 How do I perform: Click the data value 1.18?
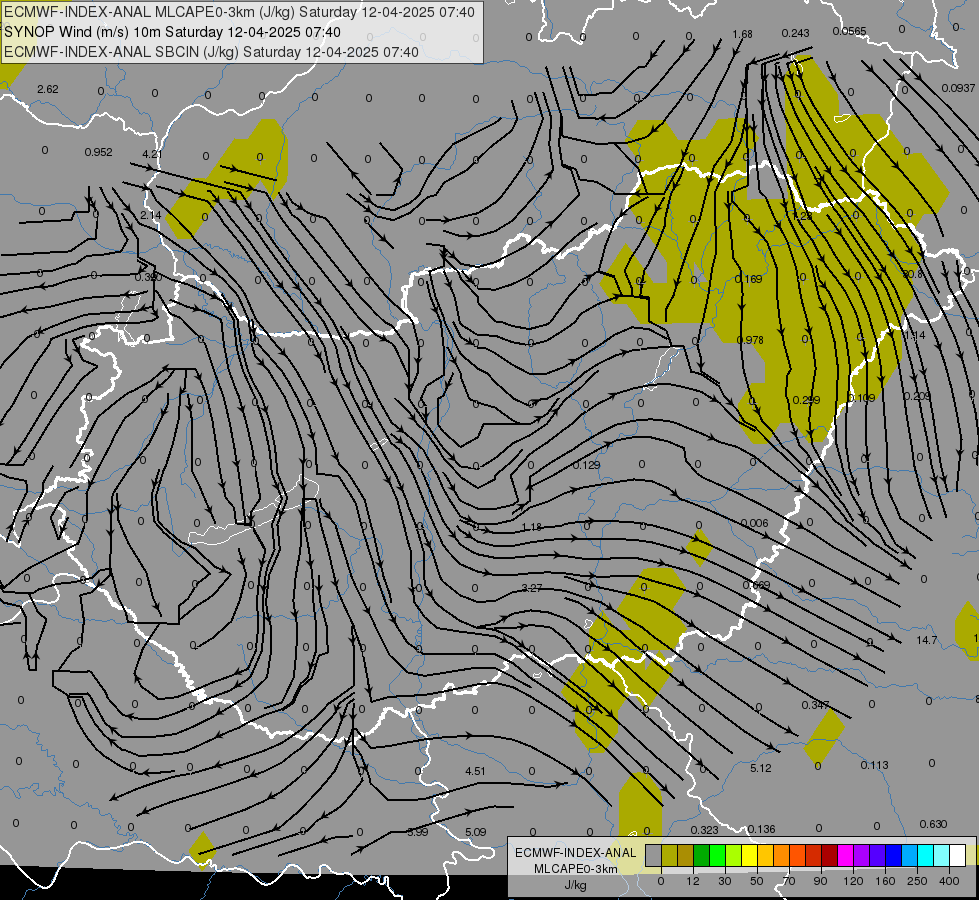click(531, 527)
